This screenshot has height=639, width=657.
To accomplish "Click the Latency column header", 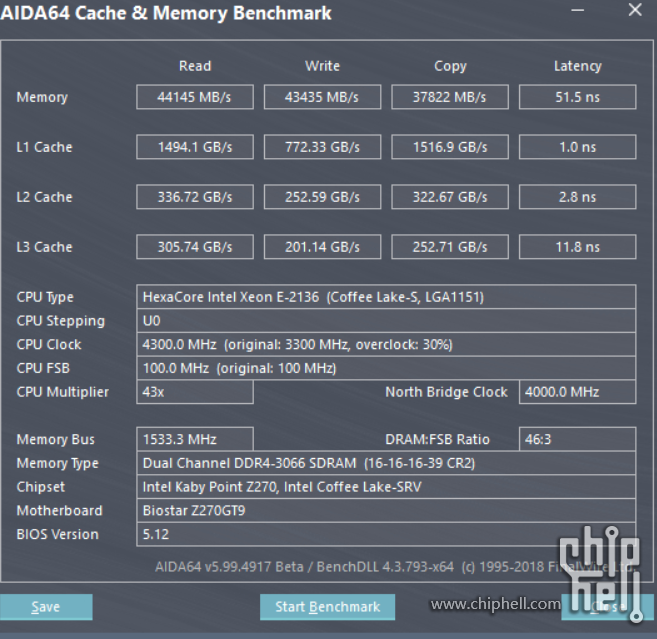I will (x=577, y=66).
